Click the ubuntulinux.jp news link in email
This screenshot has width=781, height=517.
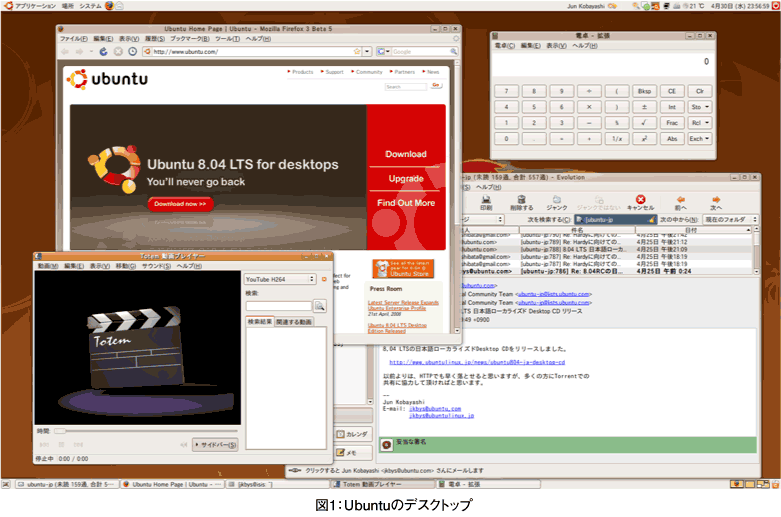[x=477, y=362]
